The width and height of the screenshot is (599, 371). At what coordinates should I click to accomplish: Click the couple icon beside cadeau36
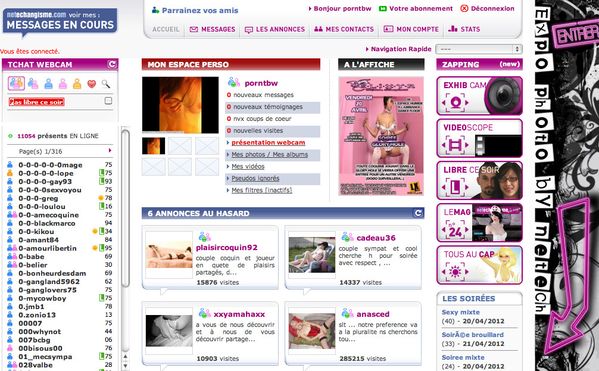coord(347,237)
